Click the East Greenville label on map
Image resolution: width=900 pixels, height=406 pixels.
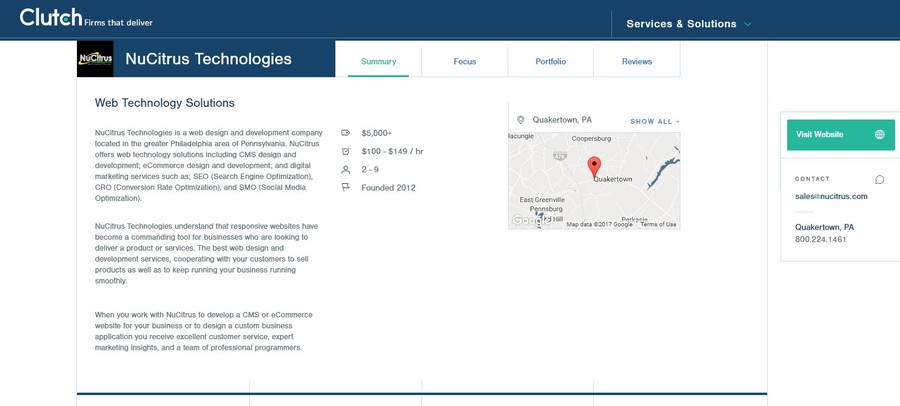pyautogui.click(x=542, y=199)
